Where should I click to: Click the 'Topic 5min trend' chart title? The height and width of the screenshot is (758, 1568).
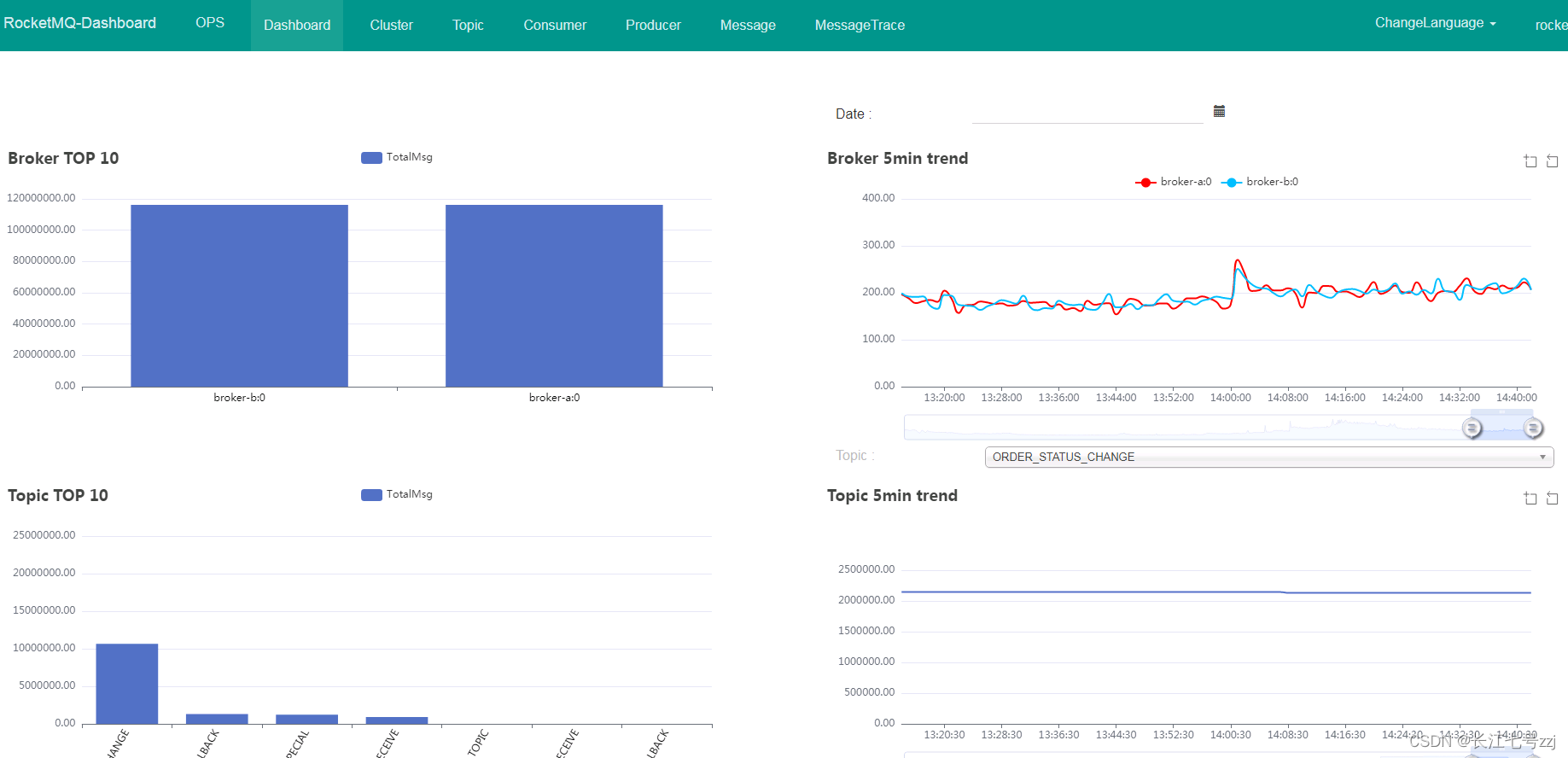[x=892, y=495]
